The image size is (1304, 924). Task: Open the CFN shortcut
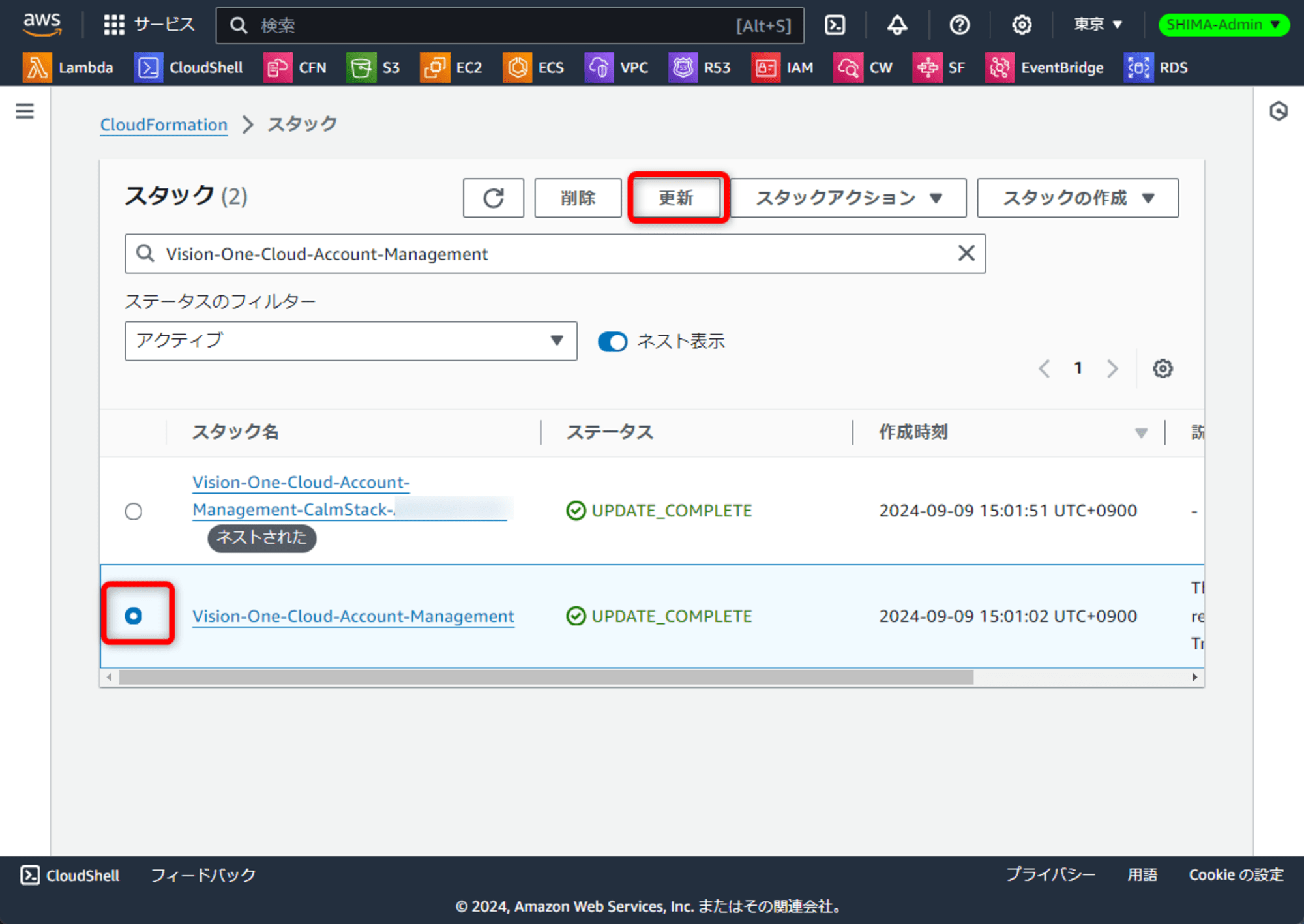click(295, 67)
